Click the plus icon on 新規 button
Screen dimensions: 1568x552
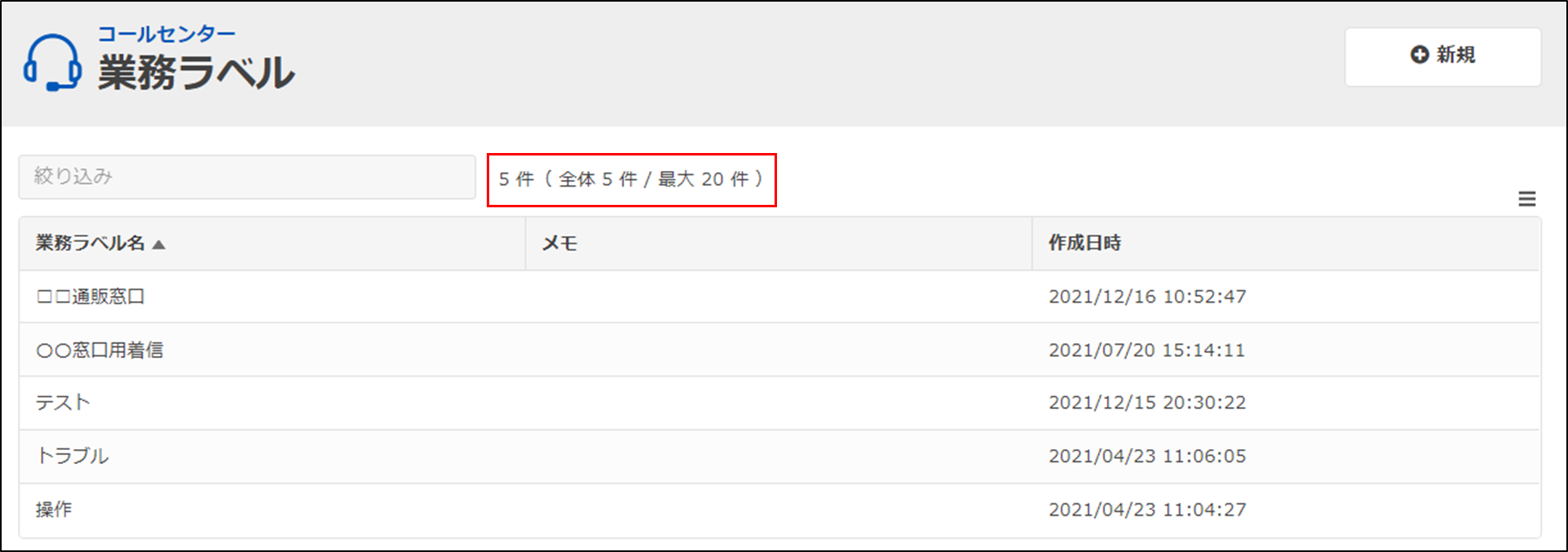click(x=1419, y=54)
